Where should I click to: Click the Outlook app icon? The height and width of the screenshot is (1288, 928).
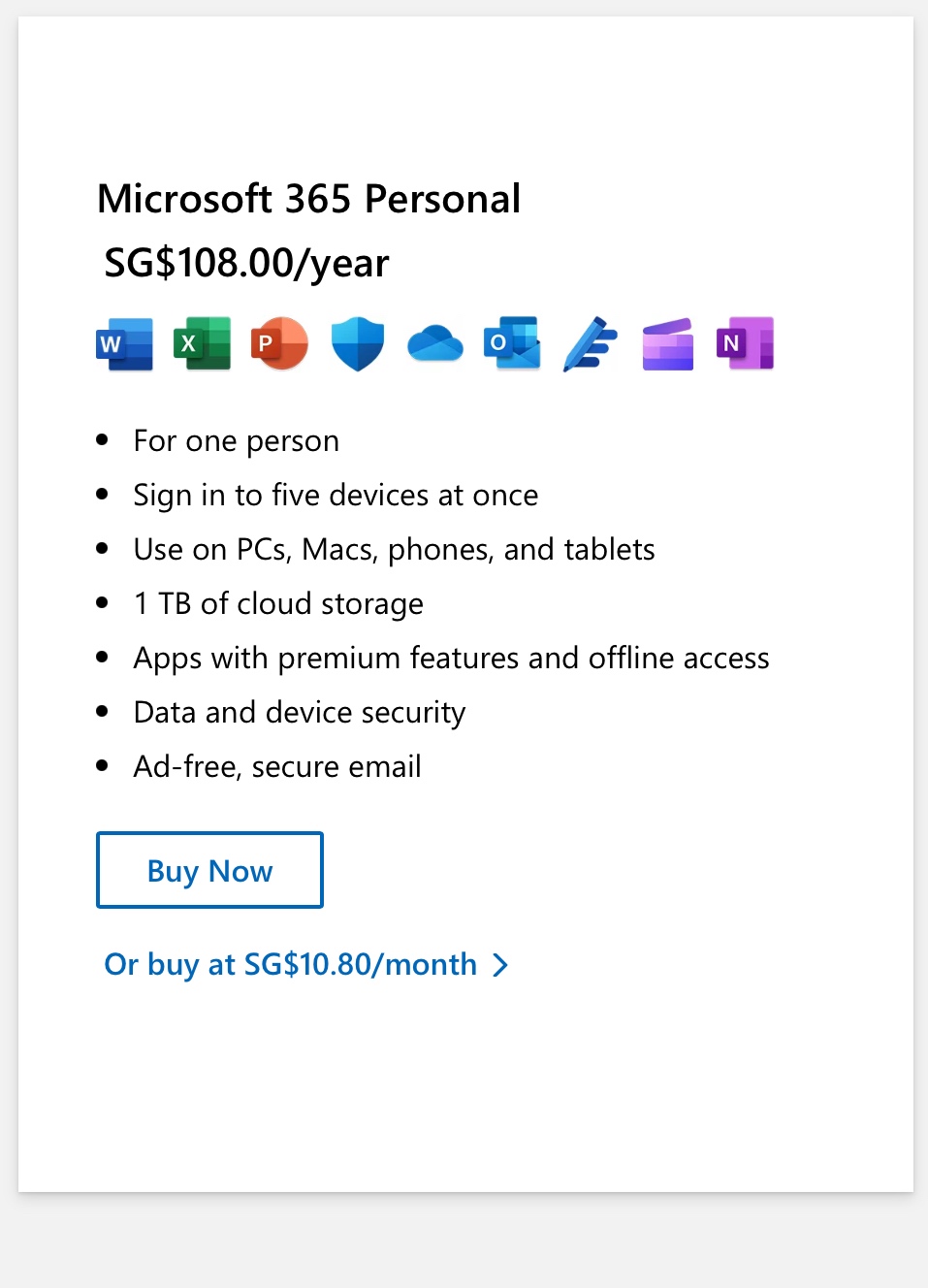[x=513, y=344]
